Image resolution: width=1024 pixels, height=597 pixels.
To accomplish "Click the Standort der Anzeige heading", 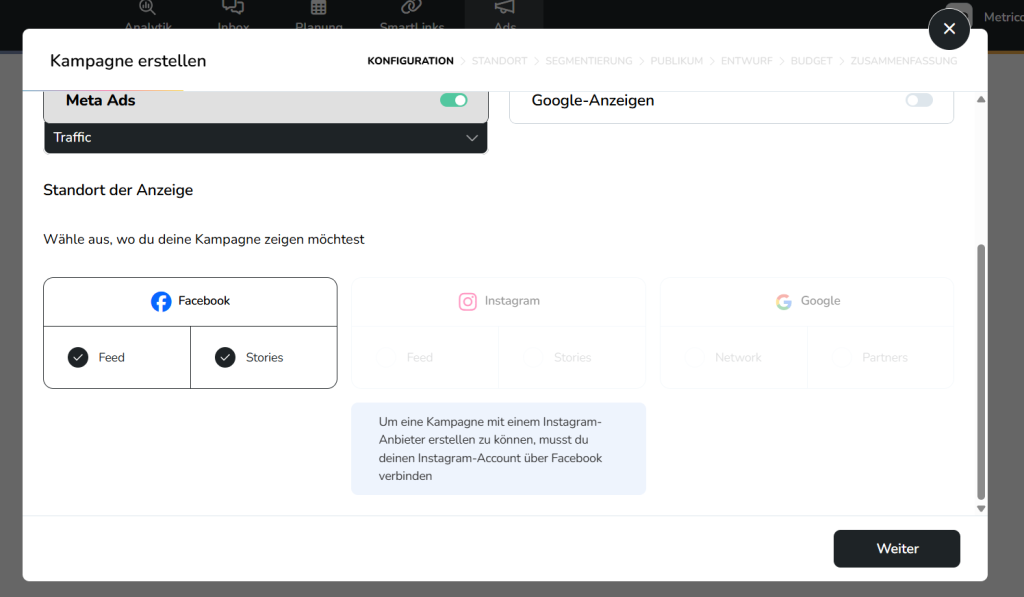I will click(118, 190).
